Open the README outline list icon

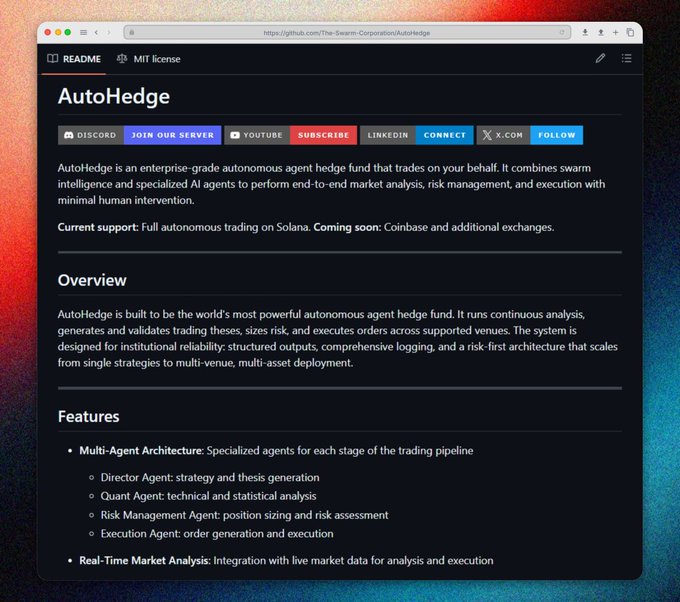[626, 58]
